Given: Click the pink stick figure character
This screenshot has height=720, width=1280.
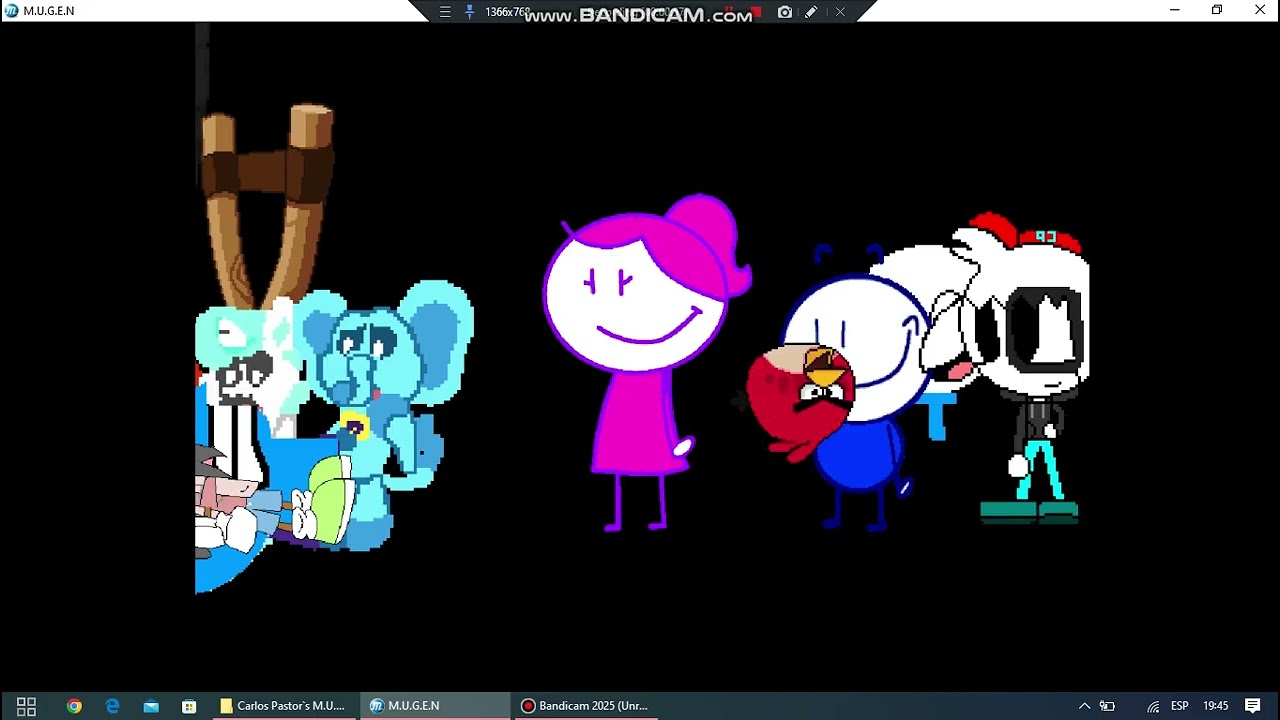Looking at the screenshot, I should click(645, 360).
